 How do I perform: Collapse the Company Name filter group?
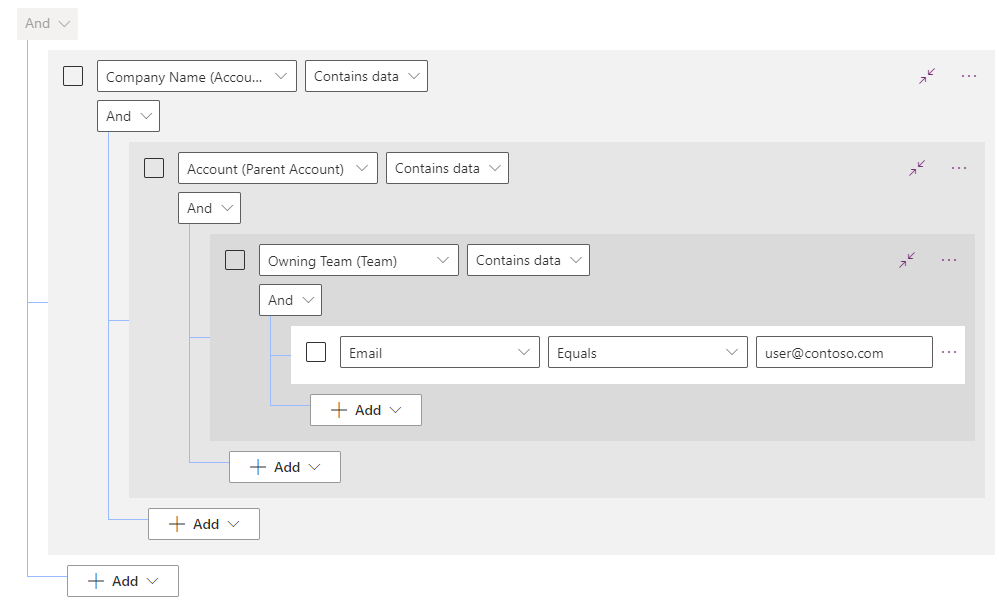coord(925,75)
